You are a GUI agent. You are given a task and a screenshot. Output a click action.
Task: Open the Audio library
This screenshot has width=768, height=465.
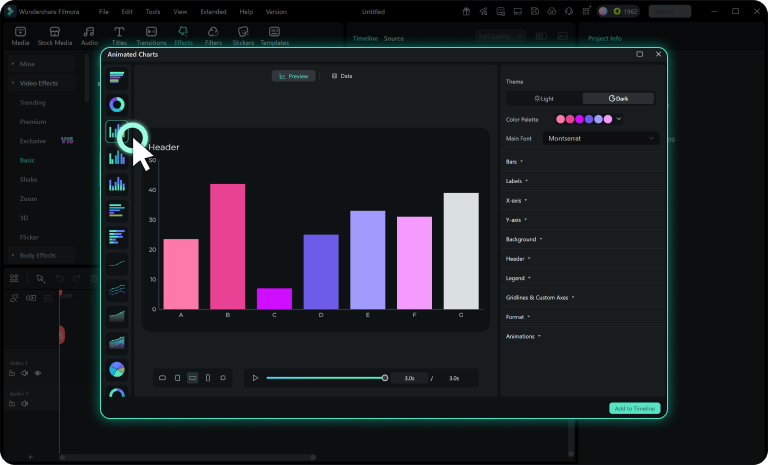pyautogui.click(x=89, y=36)
